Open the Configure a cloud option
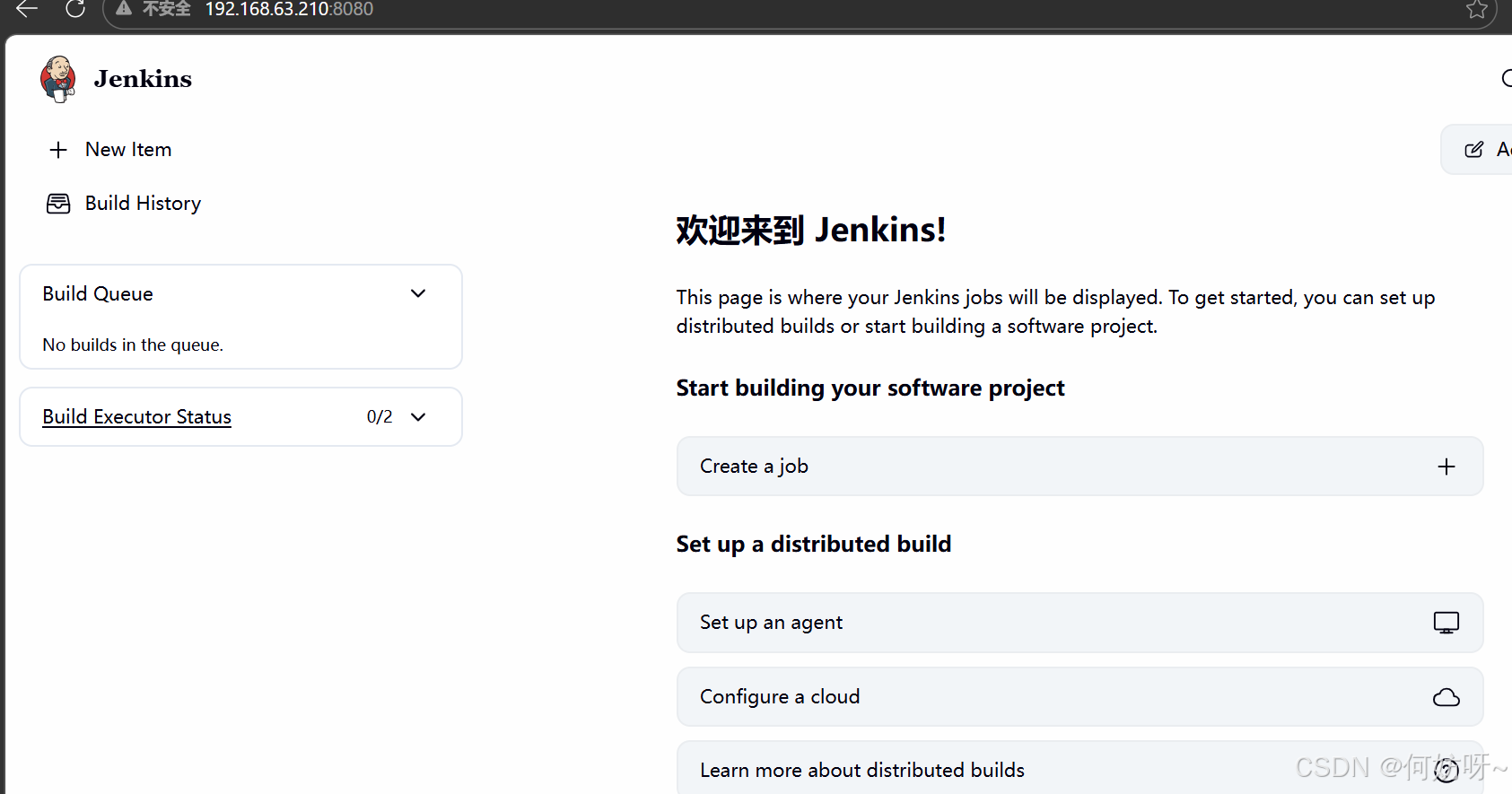The height and width of the screenshot is (794, 1512). pyautogui.click(x=1079, y=697)
